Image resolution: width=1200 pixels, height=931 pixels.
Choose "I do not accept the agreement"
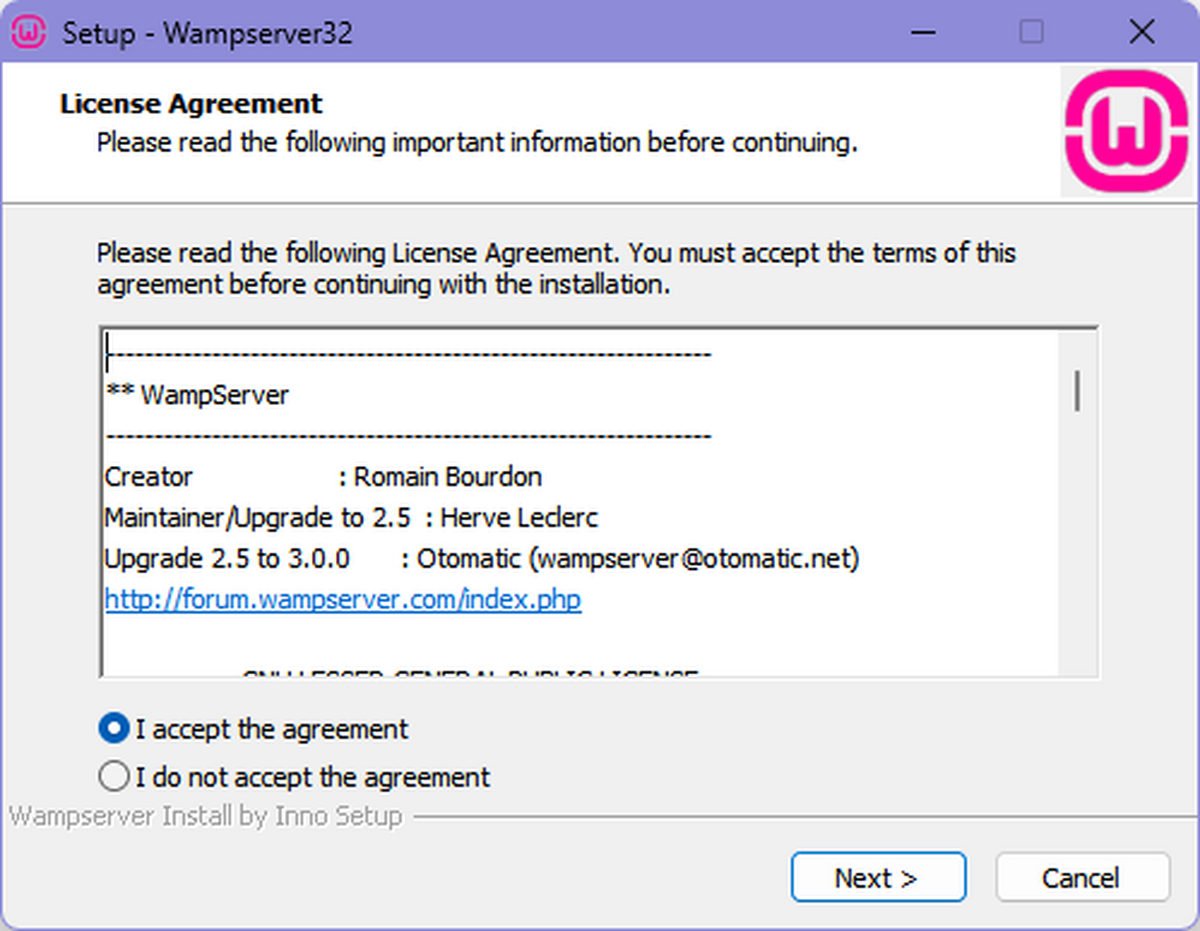pyautogui.click(x=115, y=777)
